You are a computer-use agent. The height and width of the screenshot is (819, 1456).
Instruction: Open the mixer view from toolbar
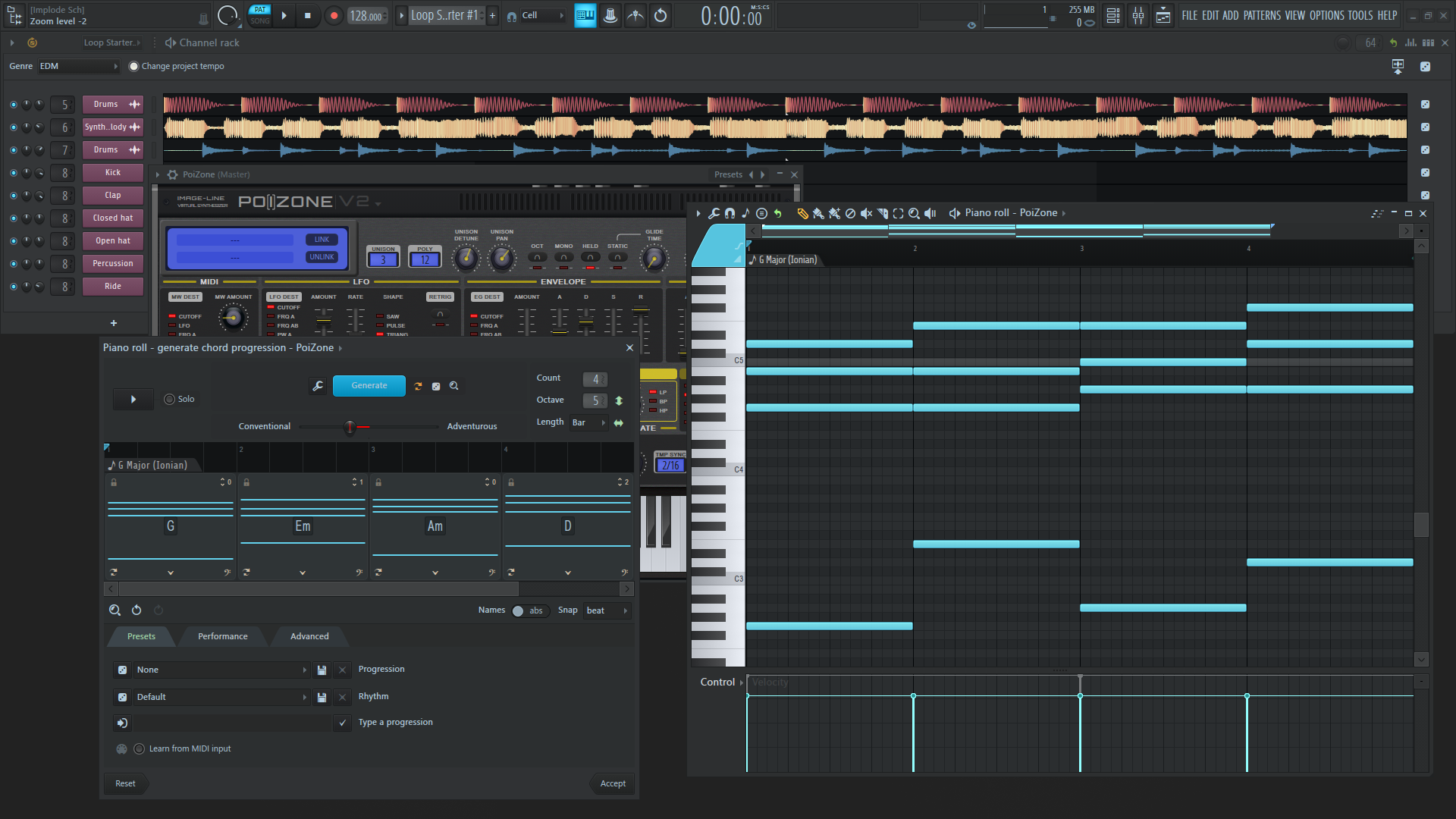point(1138,15)
